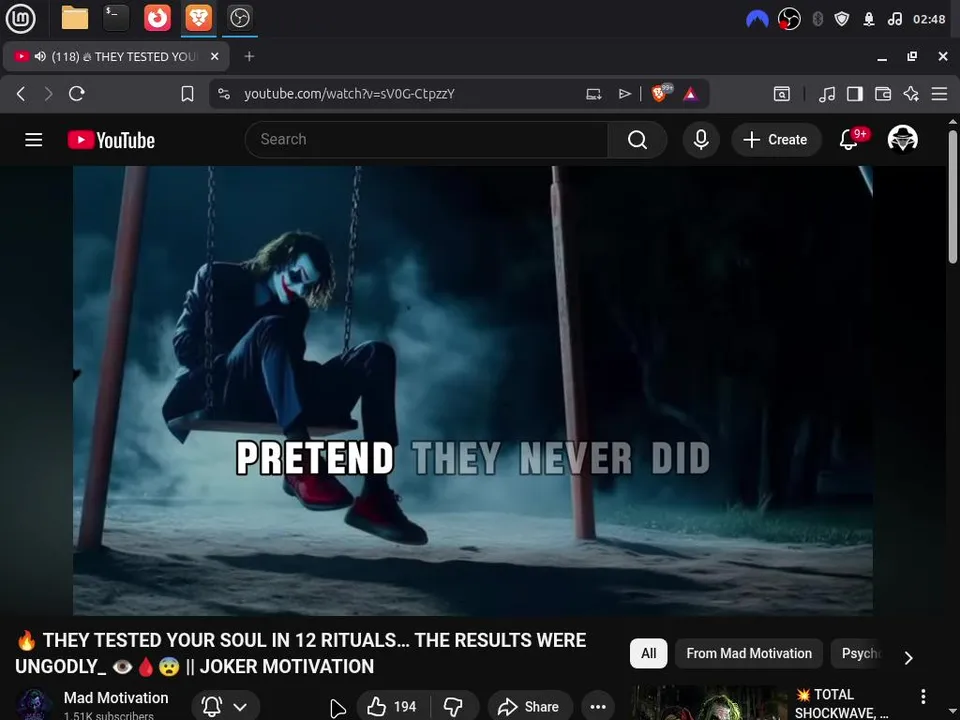960x720 pixels.
Task: Open the shield security tray icon
Action: click(842, 20)
